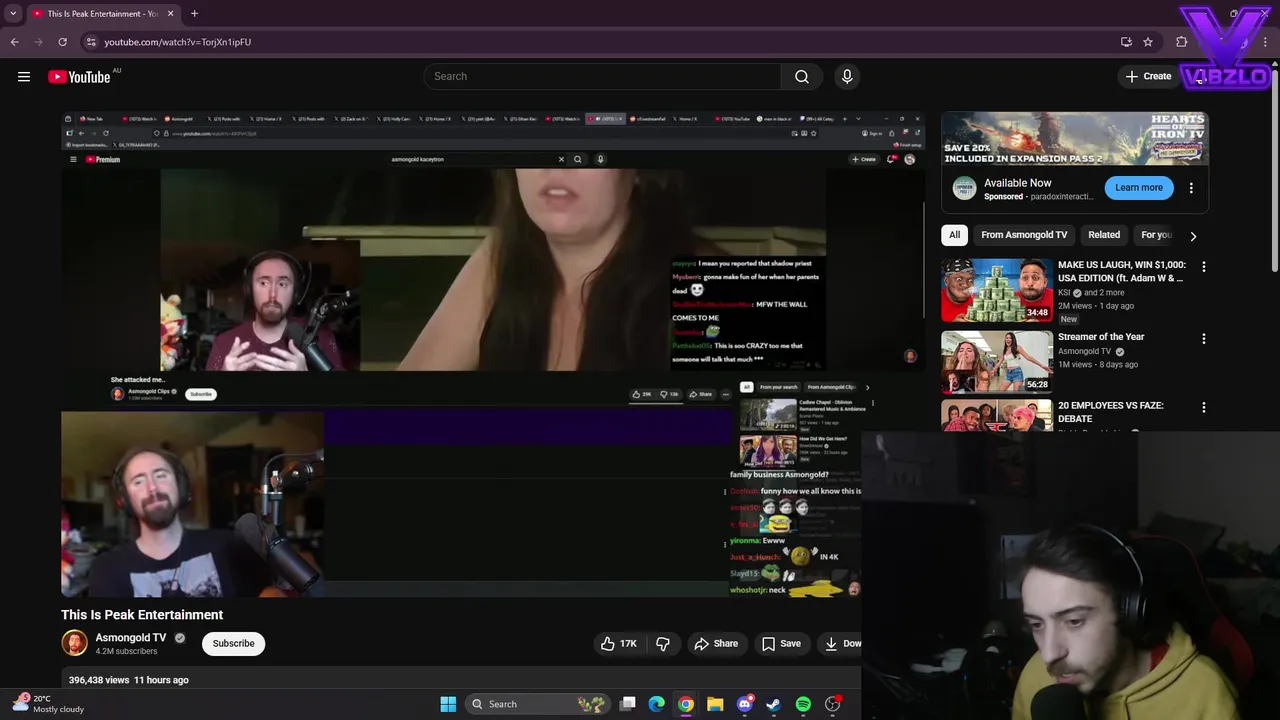The width and height of the screenshot is (1280, 720).
Task: Click Learn more on the ad
Action: 1139,188
